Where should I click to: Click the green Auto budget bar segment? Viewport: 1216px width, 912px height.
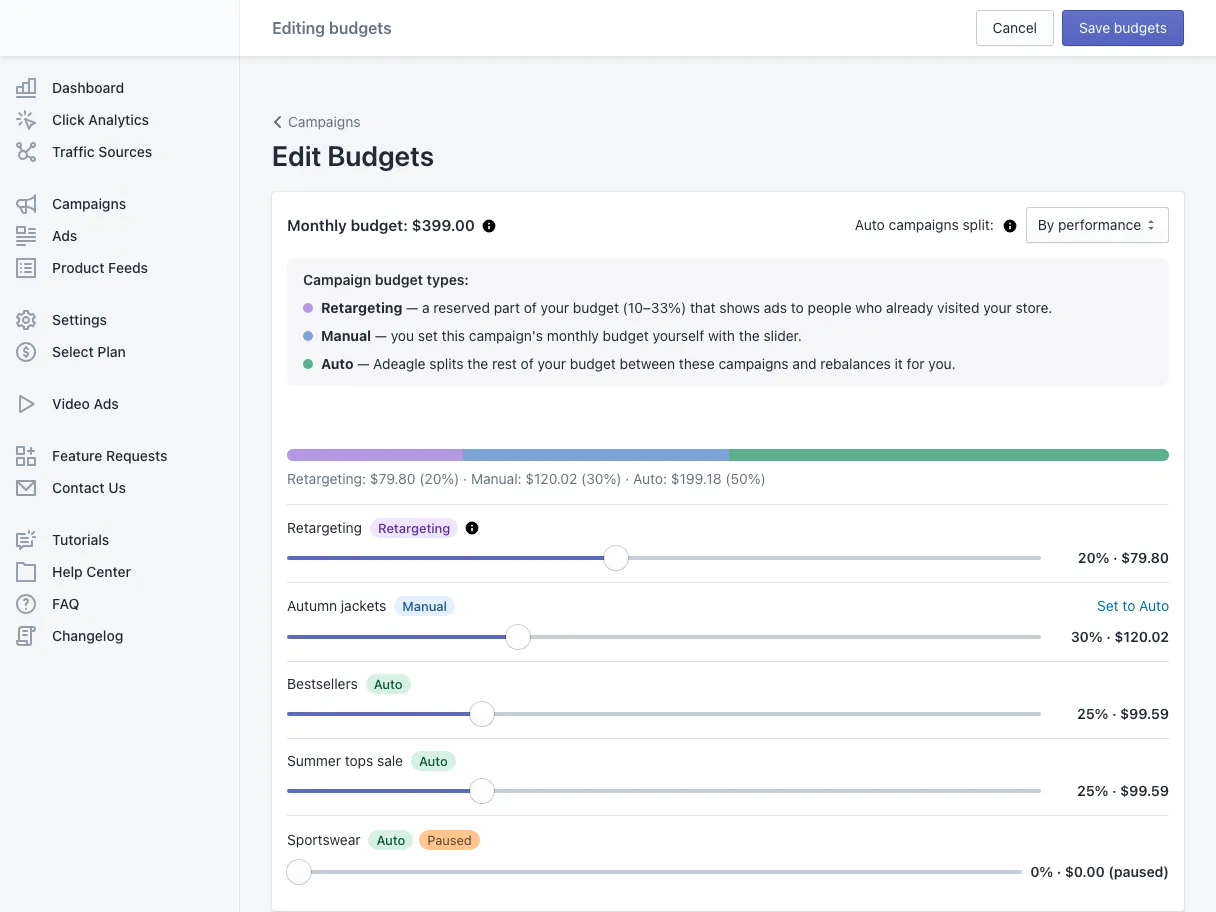tap(949, 455)
